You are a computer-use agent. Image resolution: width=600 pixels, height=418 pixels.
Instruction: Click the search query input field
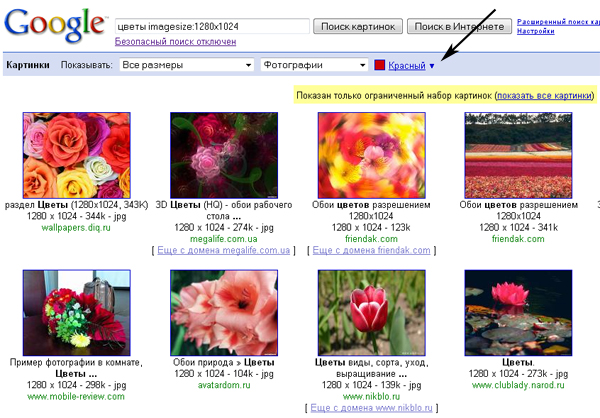click(212, 26)
